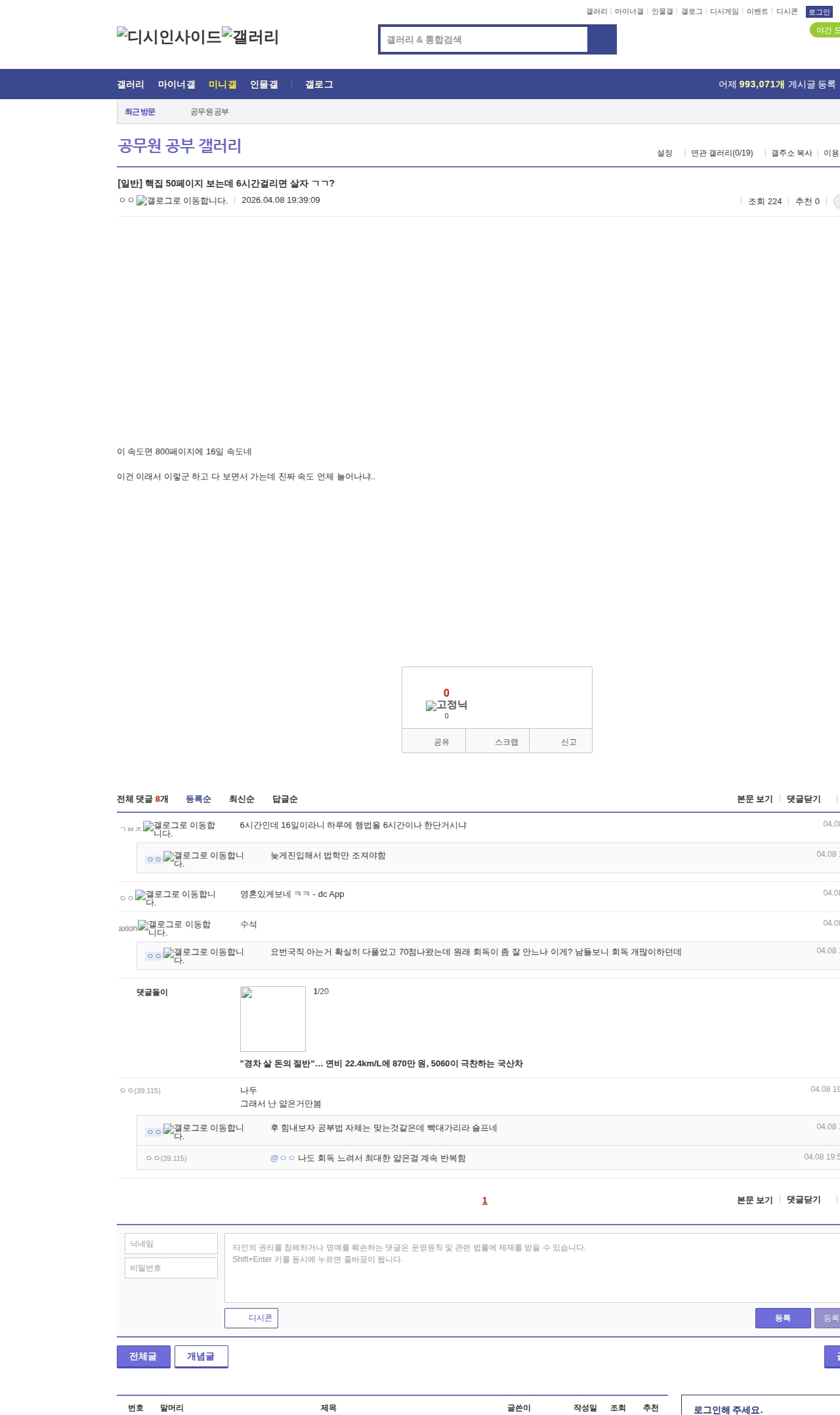Click the 최근 방문 tab
The image size is (840, 1415).
pyautogui.click(x=140, y=112)
